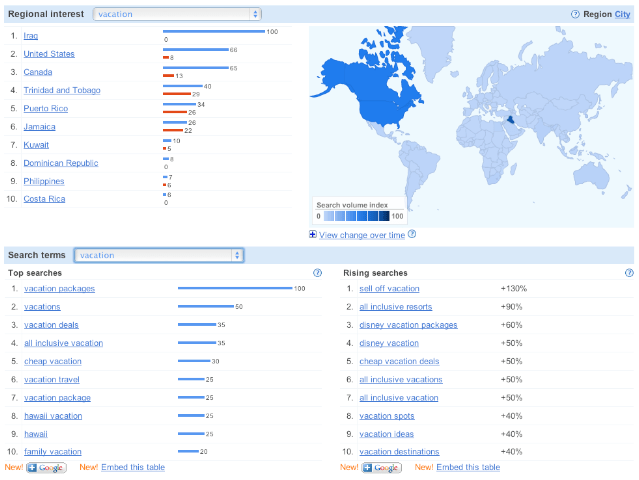Click the 100 value beside vacation packages bar

pyautogui.click(x=300, y=288)
